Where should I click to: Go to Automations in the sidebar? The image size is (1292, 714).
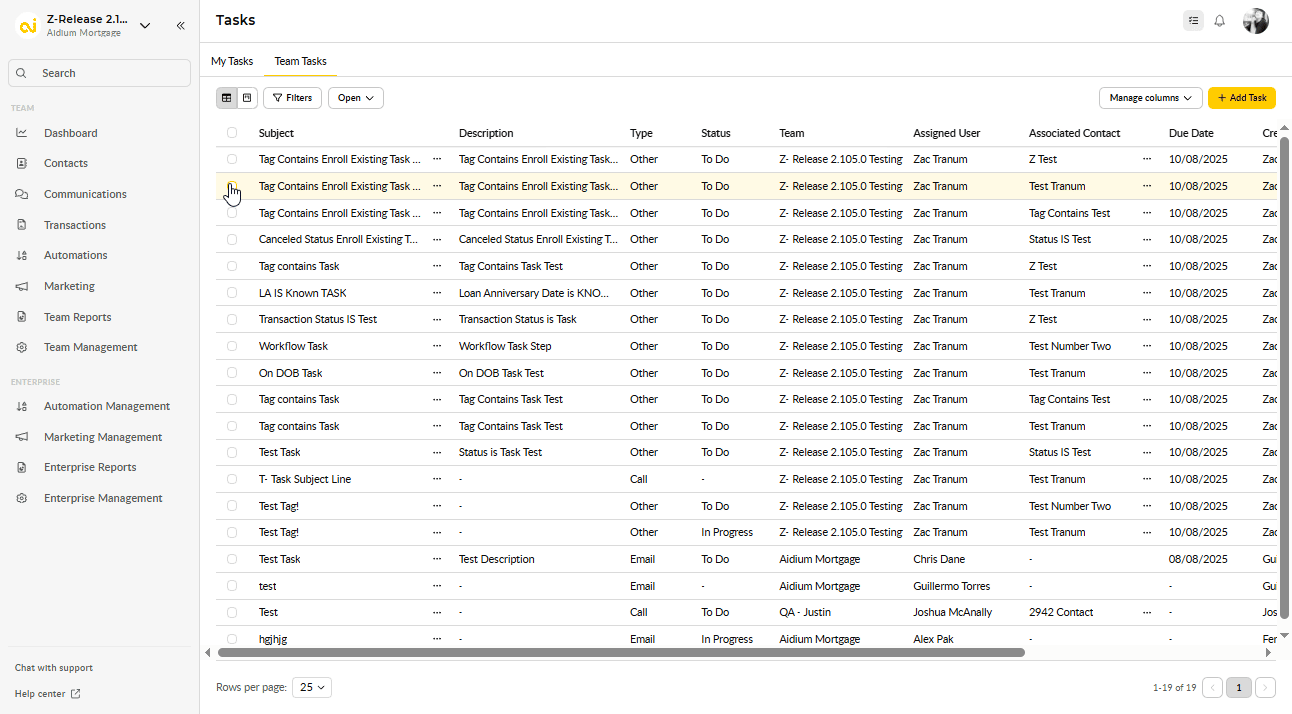pos(75,255)
